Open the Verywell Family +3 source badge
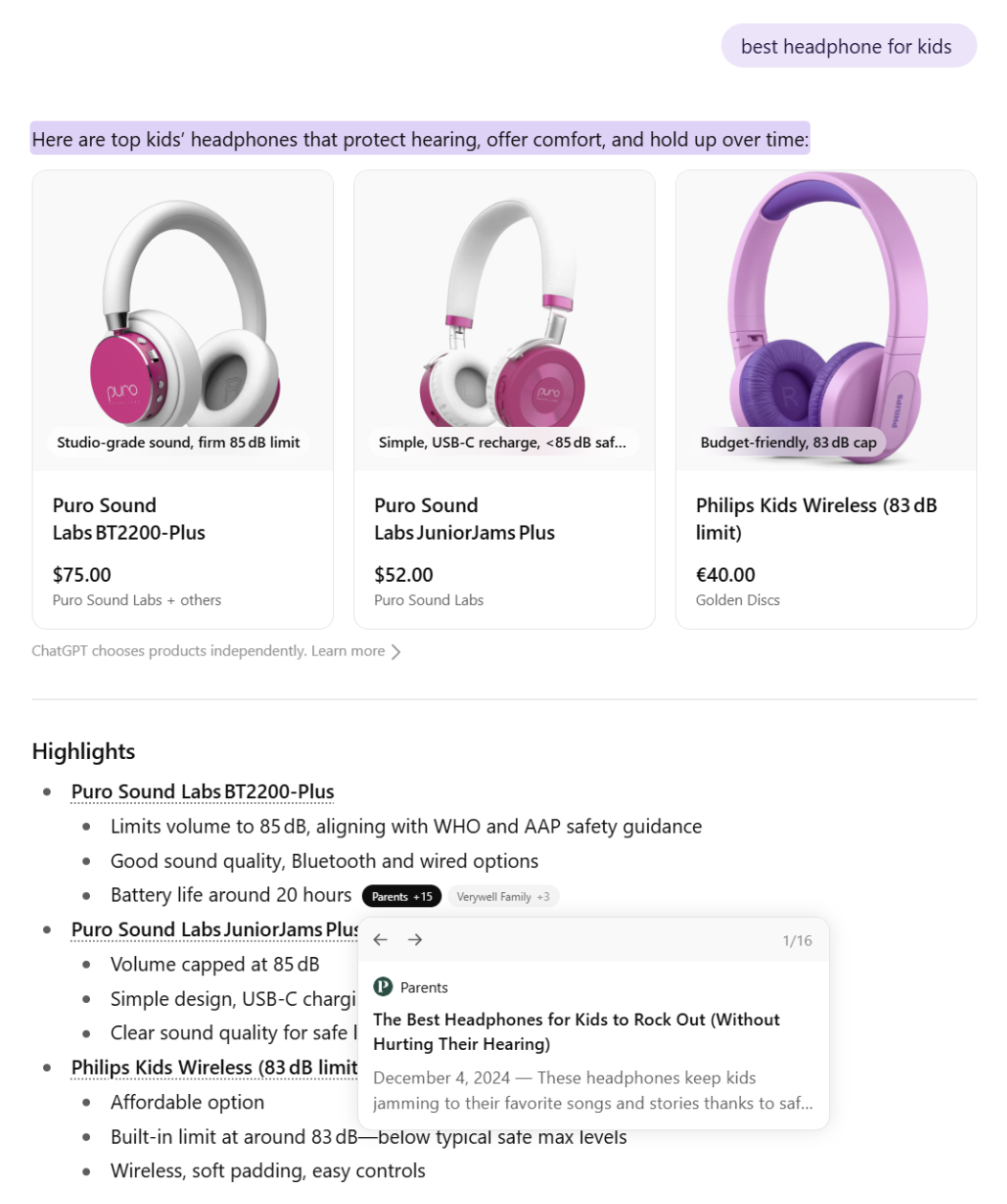 point(503,897)
